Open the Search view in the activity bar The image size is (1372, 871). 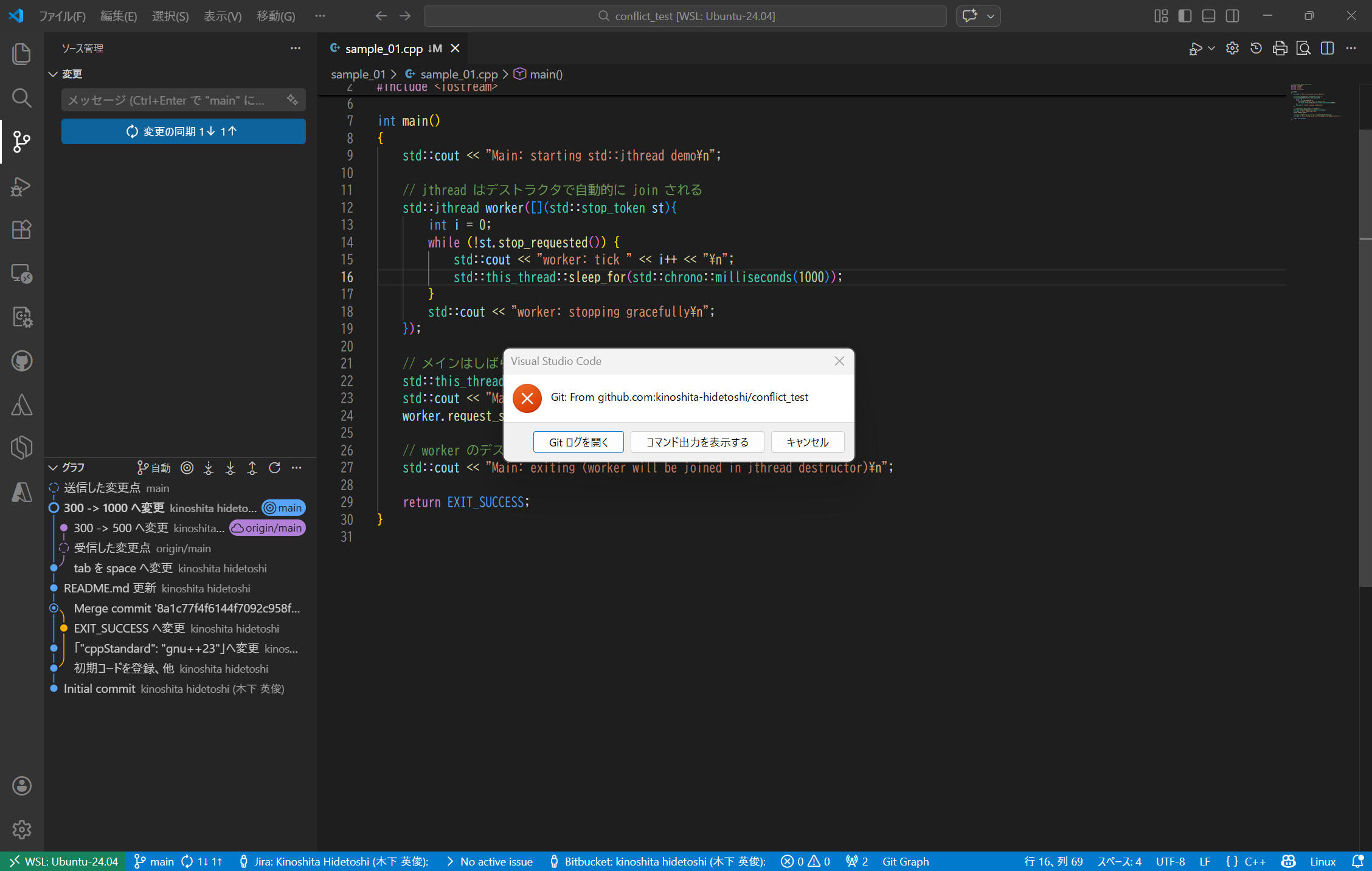(22, 98)
